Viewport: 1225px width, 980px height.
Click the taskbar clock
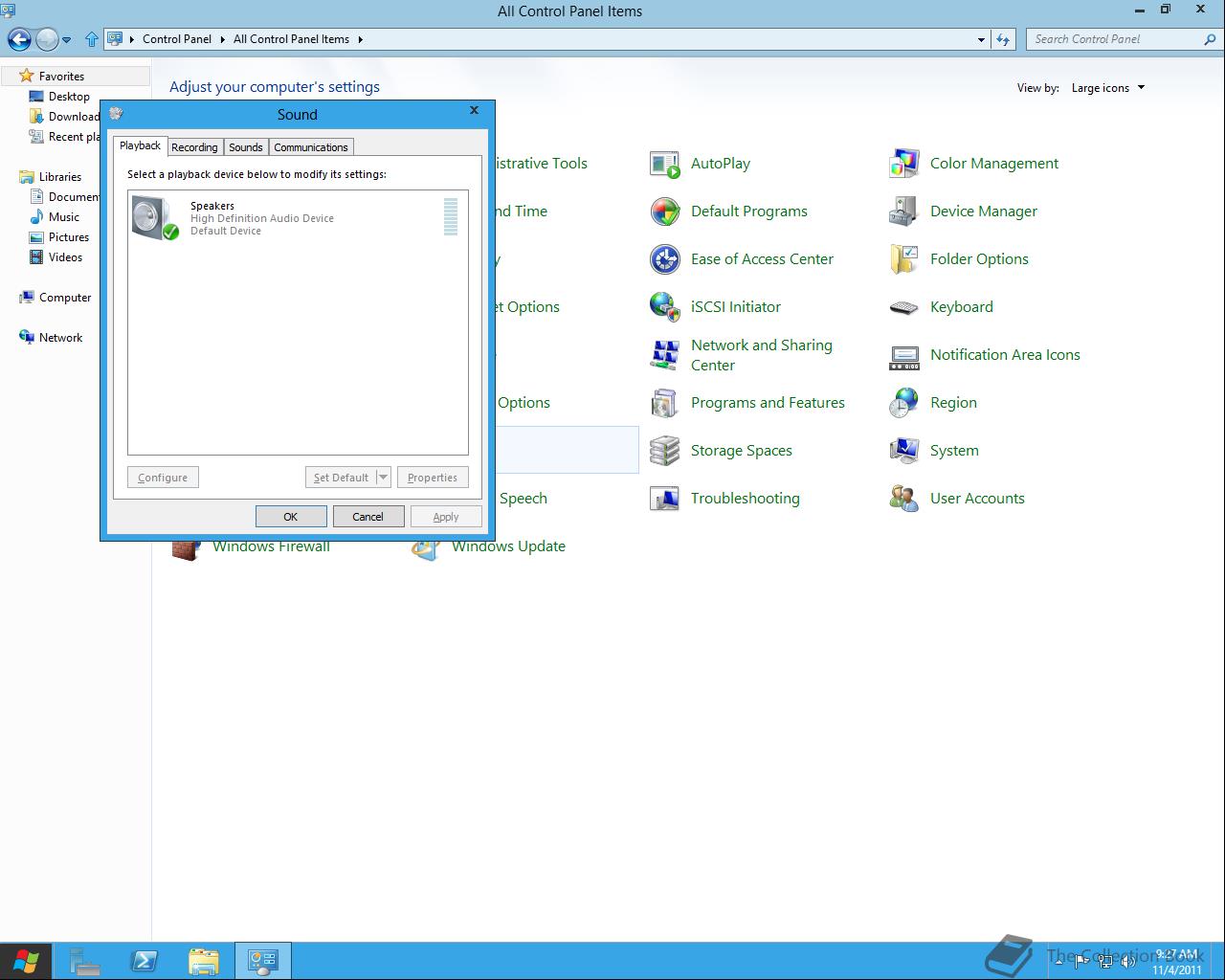click(x=1177, y=962)
